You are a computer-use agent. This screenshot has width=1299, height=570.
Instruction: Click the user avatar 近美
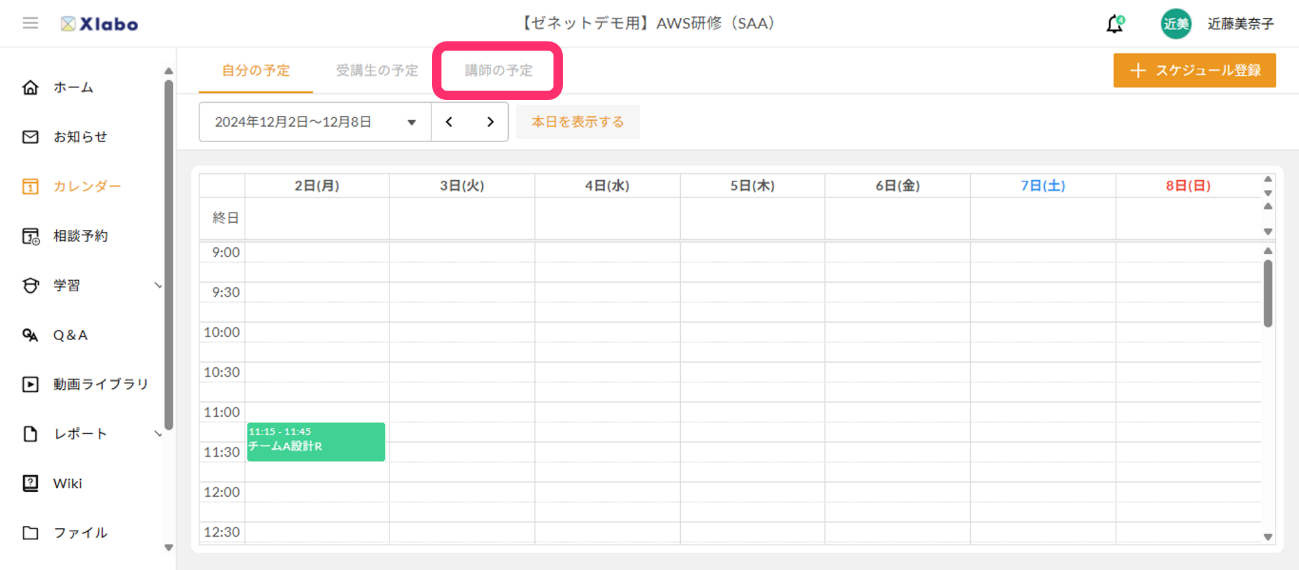pyautogui.click(x=1175, y=24)
